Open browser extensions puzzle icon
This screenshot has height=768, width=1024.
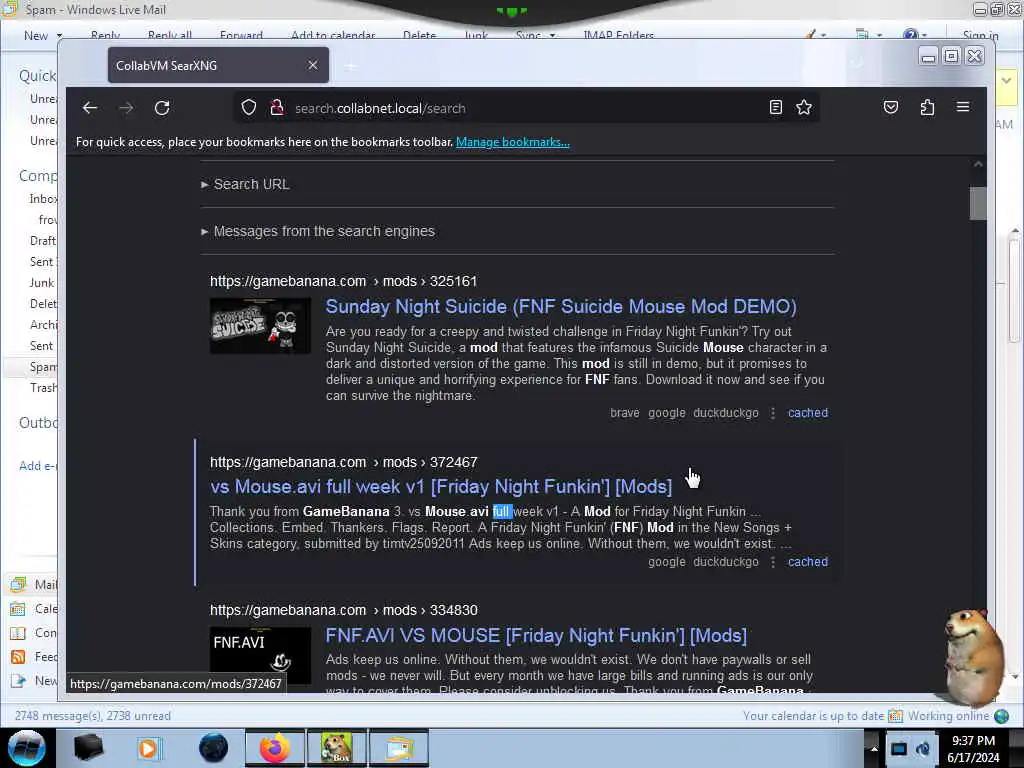coord(927,108)
